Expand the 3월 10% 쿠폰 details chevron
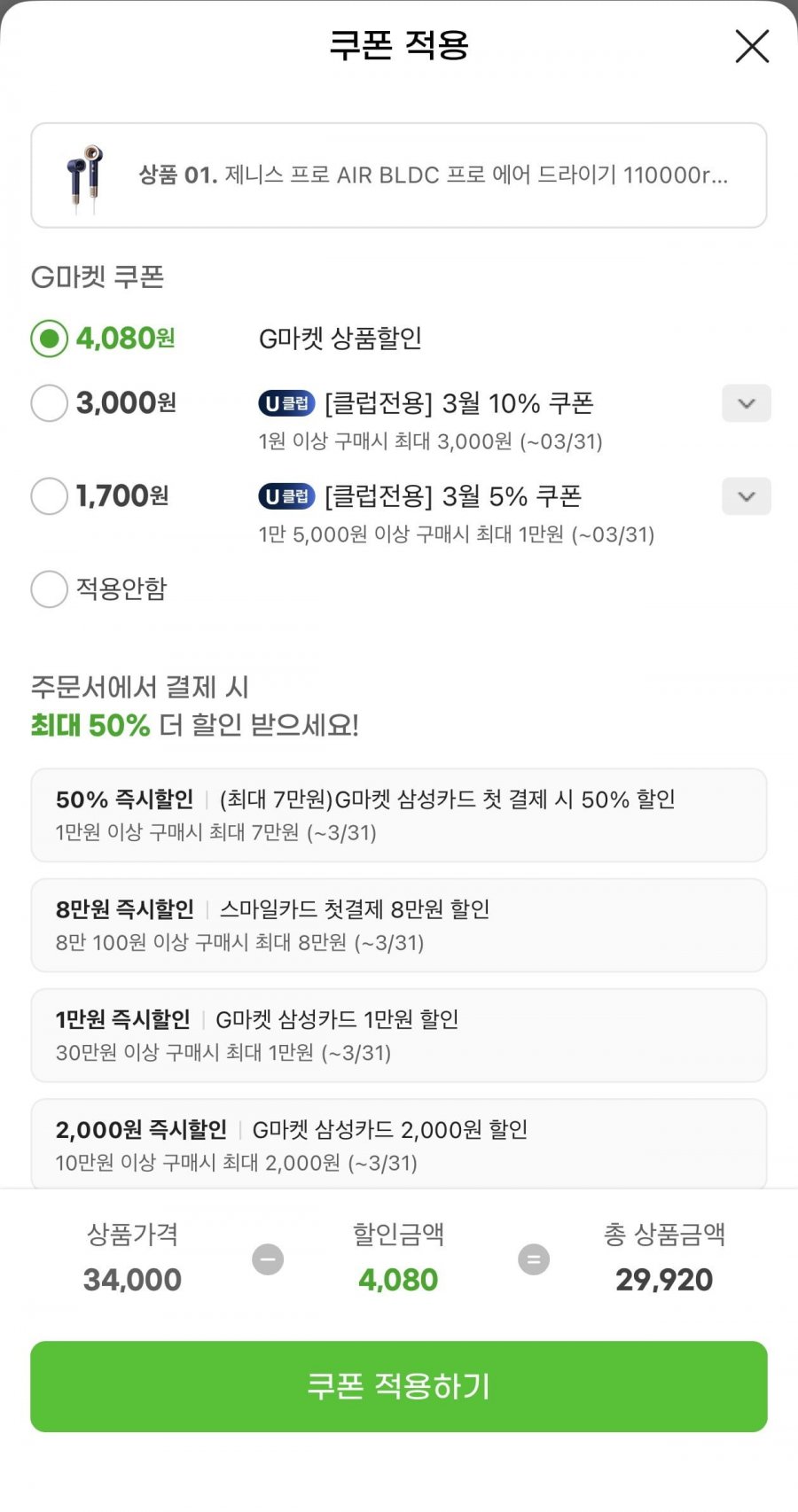The height and width of the screenshot is (1512, 798). 746,404
